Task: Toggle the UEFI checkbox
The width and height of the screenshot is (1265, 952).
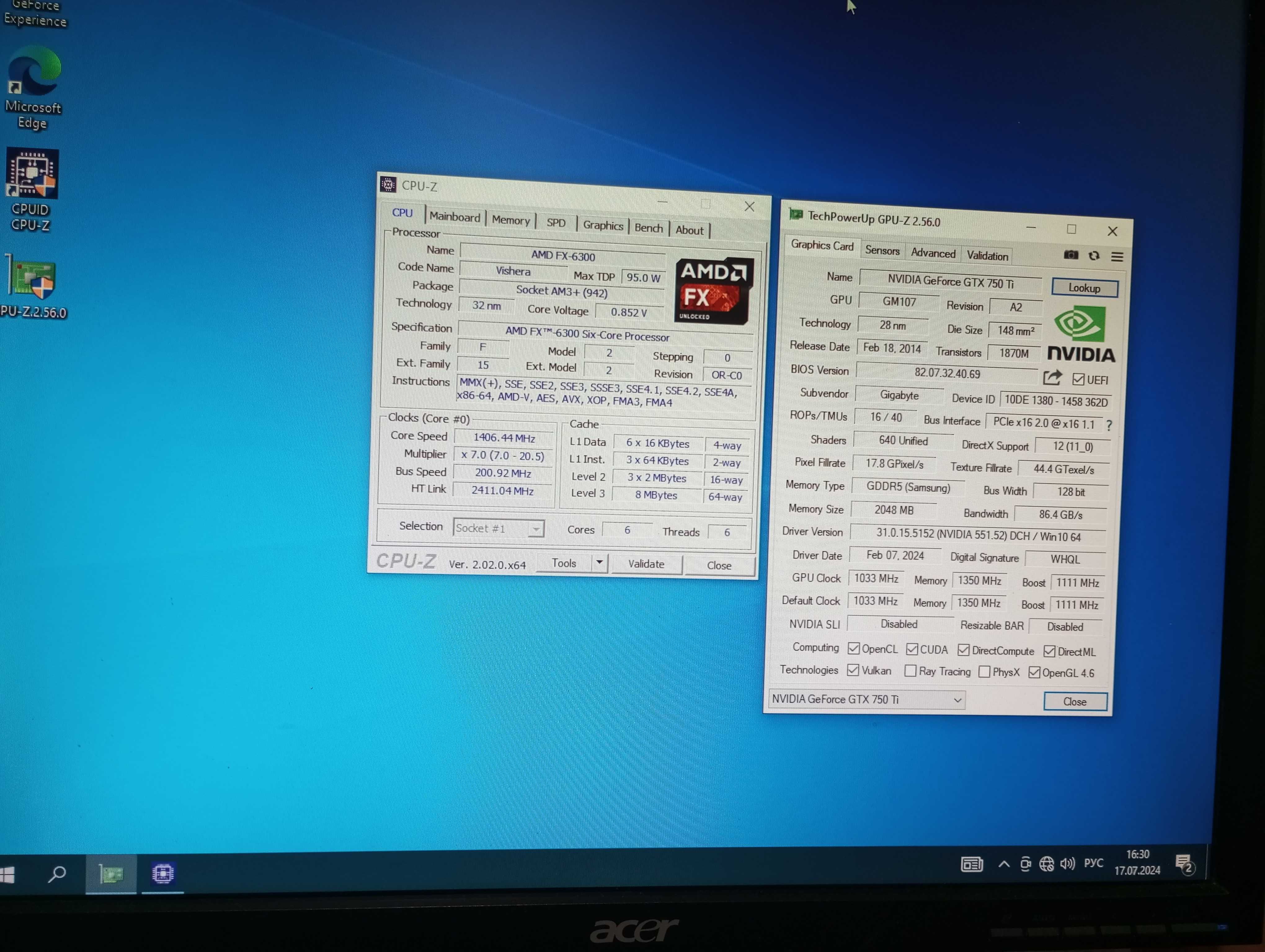Action: coord(1079,379)
